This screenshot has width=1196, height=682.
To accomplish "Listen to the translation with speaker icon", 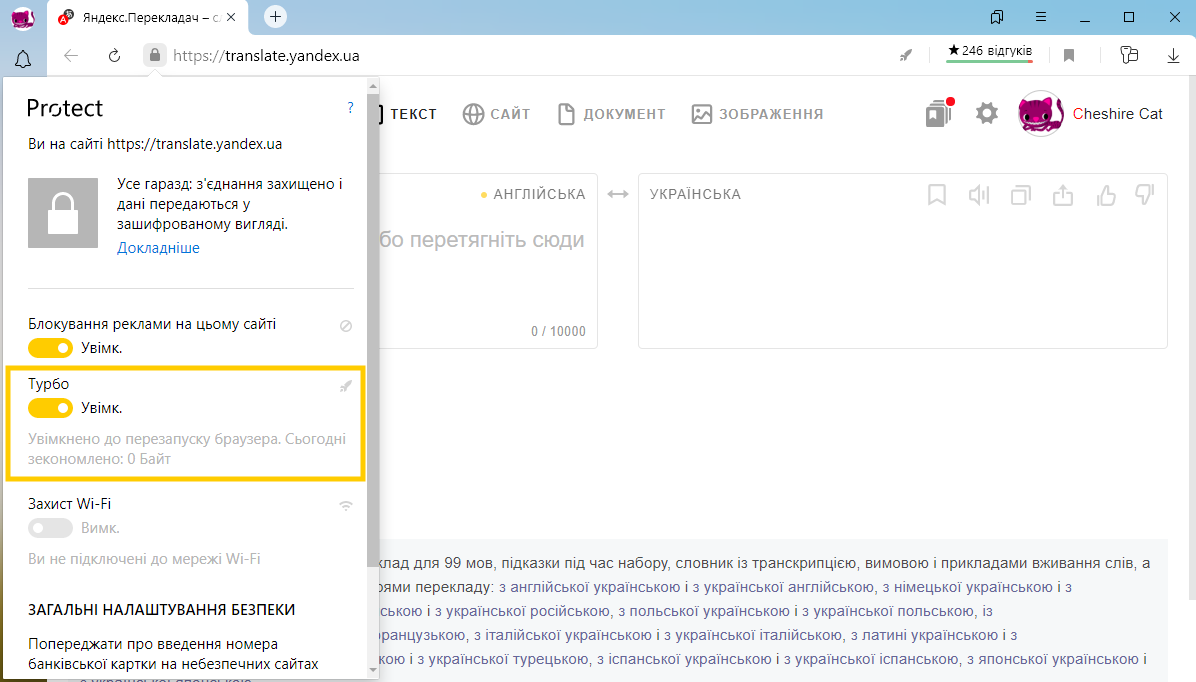I will (979, 195).
